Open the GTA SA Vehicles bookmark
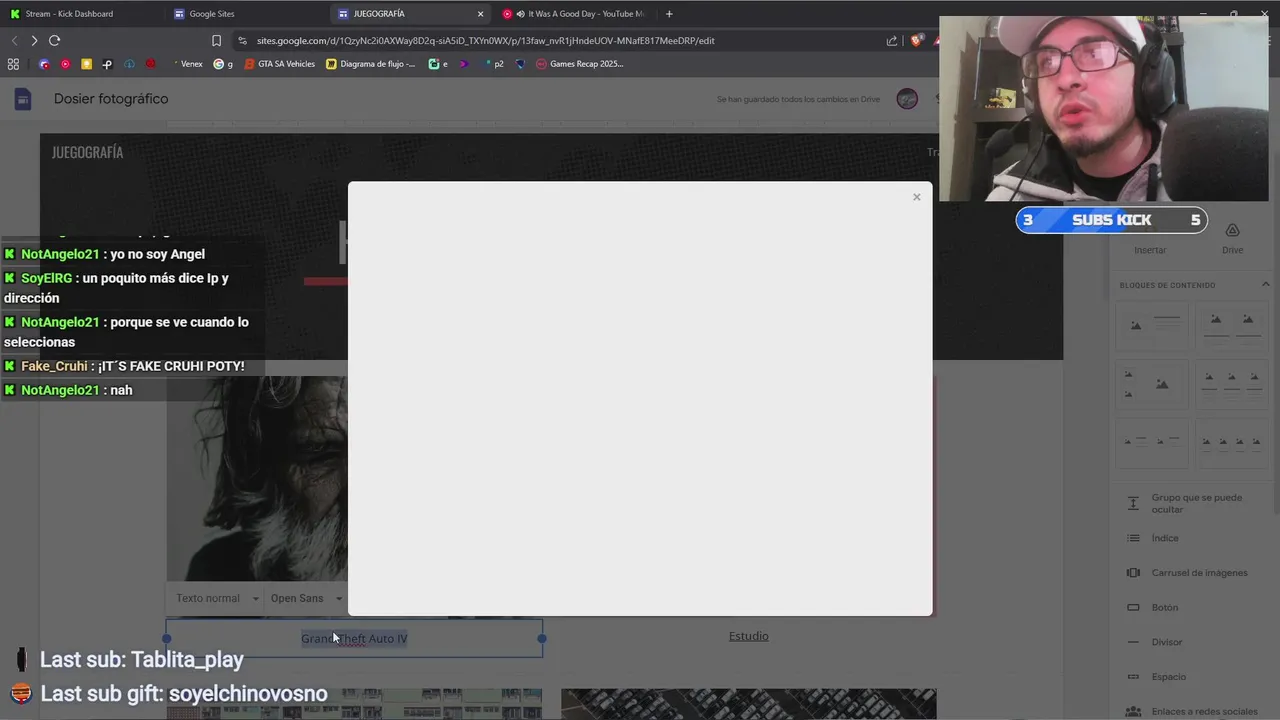 [x=279, y=64]
